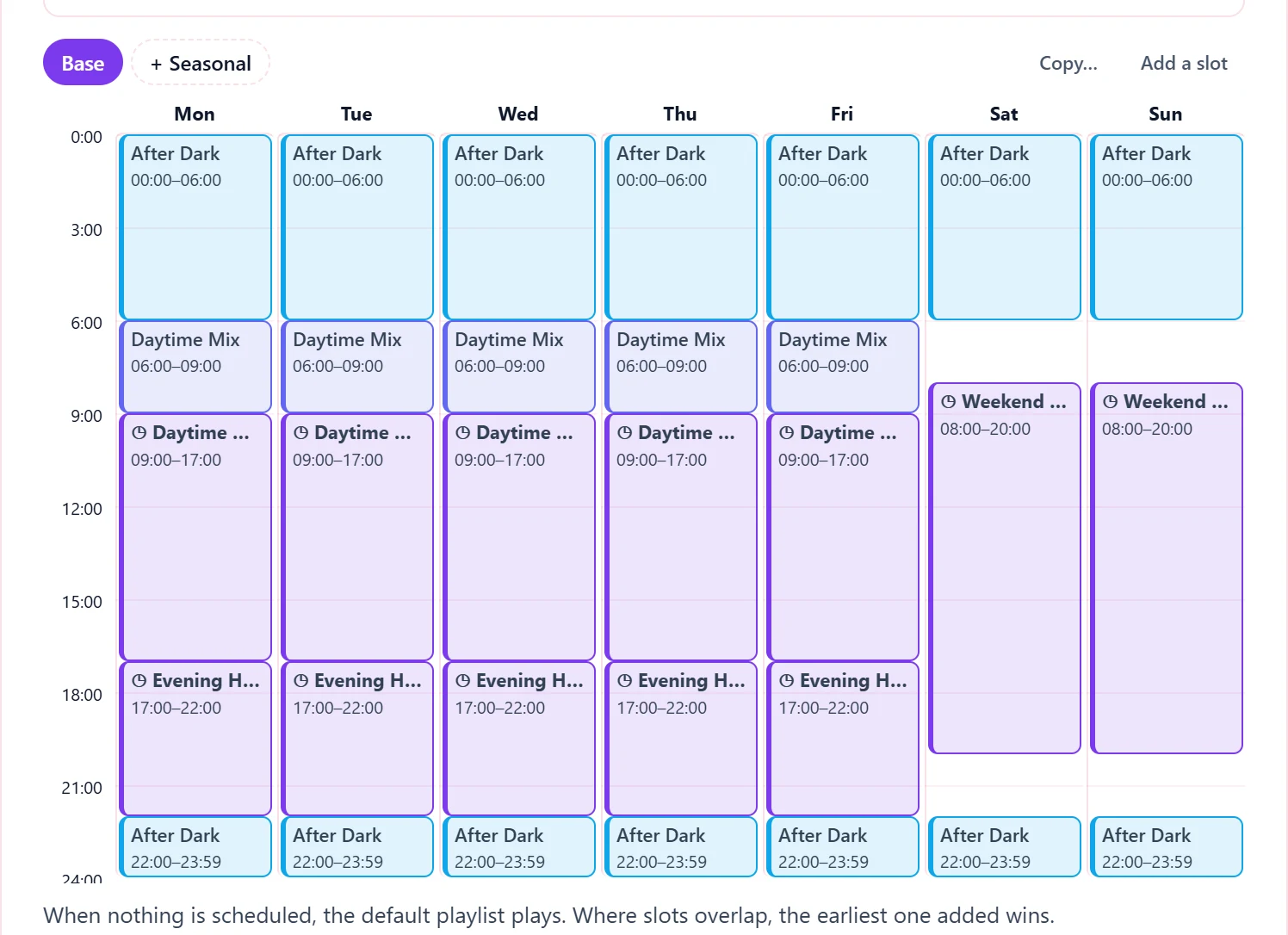
Task: Select the Base schedule tab
Action: point(83,63)
